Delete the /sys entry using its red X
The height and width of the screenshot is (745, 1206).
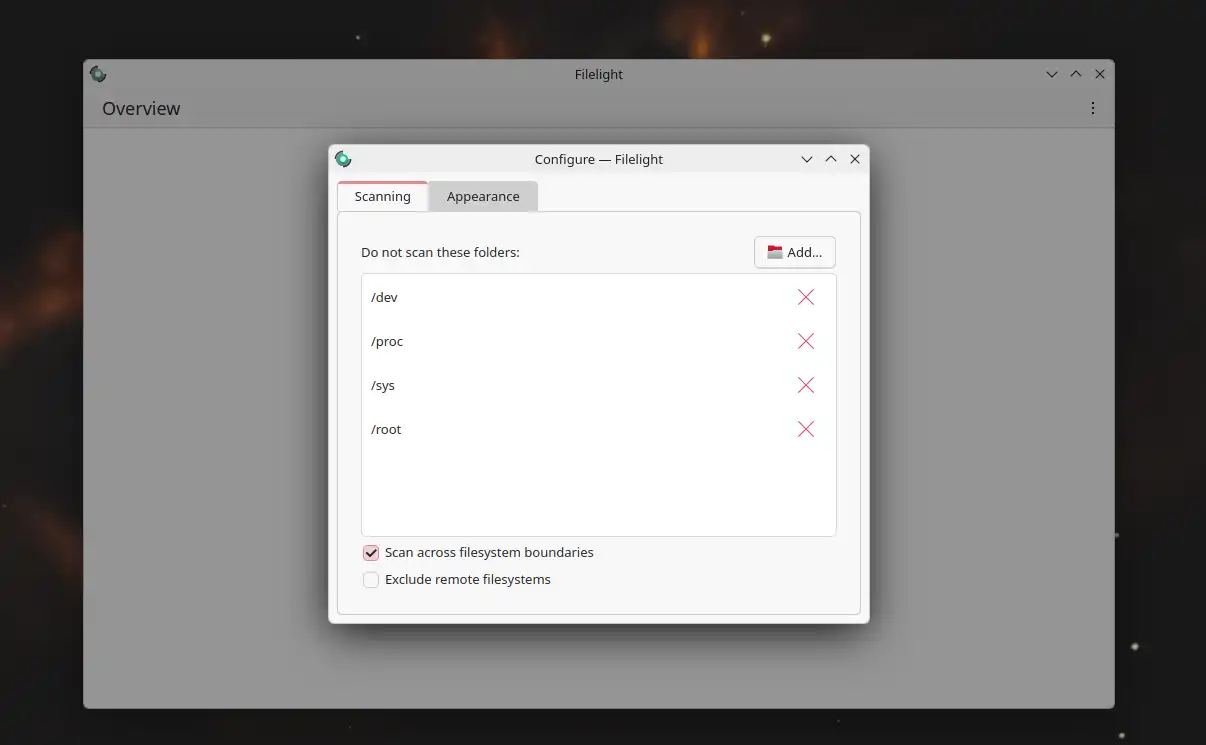coord(805,385)
